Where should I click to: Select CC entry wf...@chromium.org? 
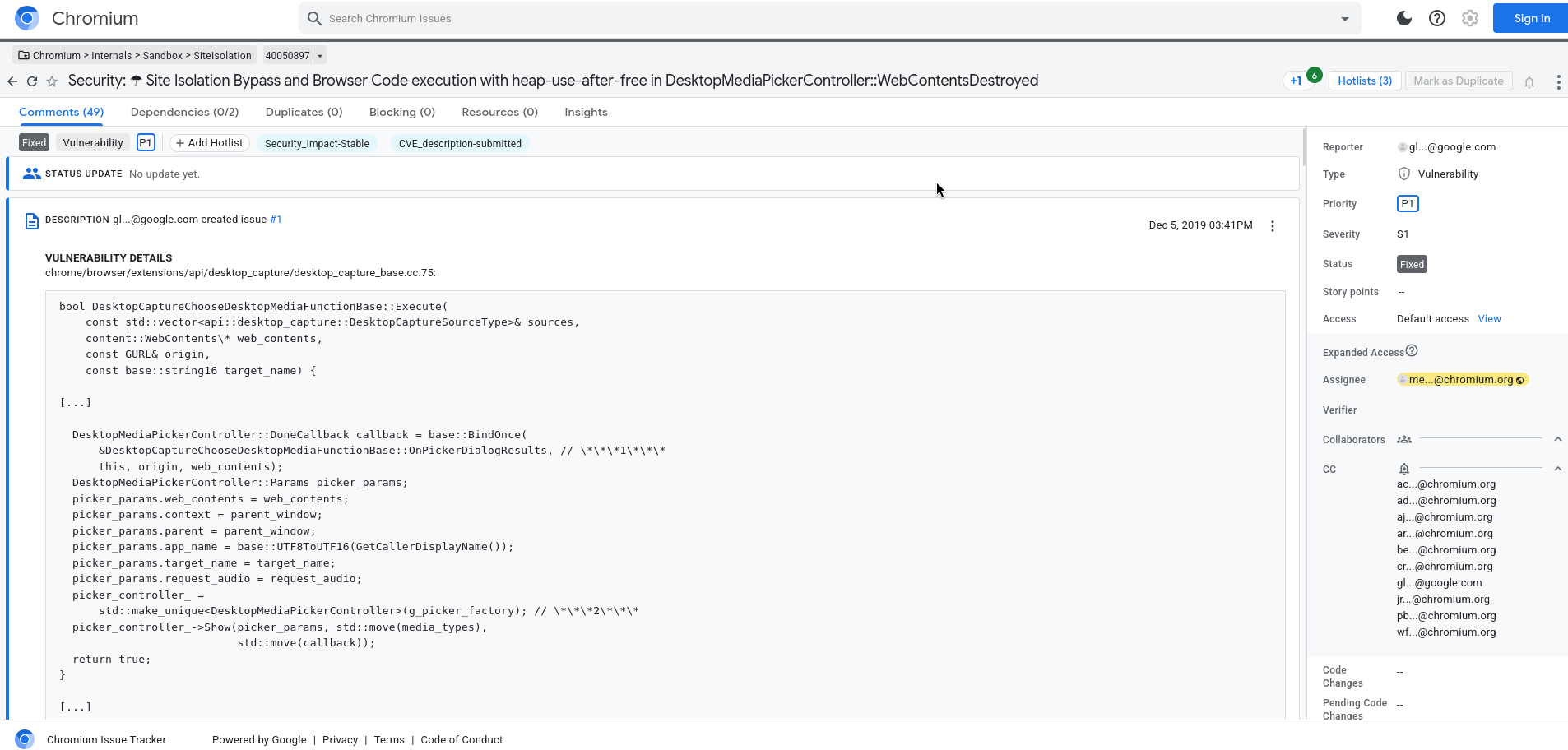click(x=1446, y=632)
